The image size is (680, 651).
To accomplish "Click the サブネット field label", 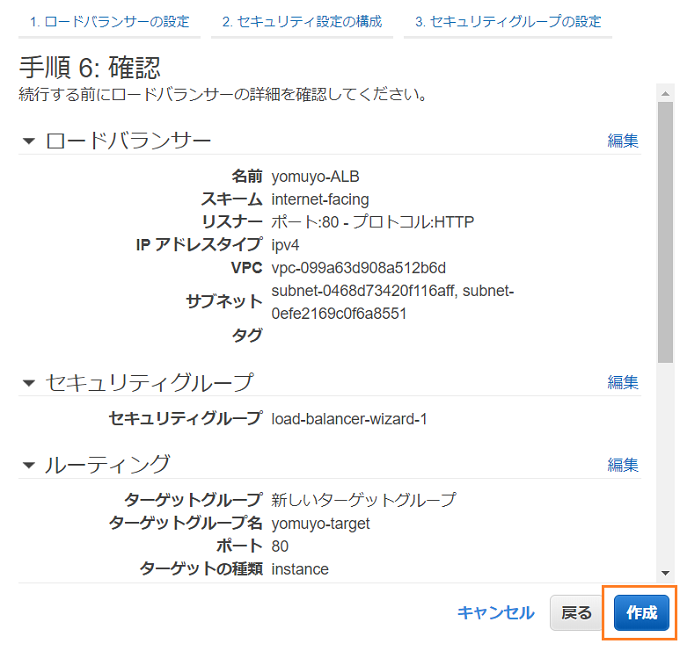I will click(224, 301).
